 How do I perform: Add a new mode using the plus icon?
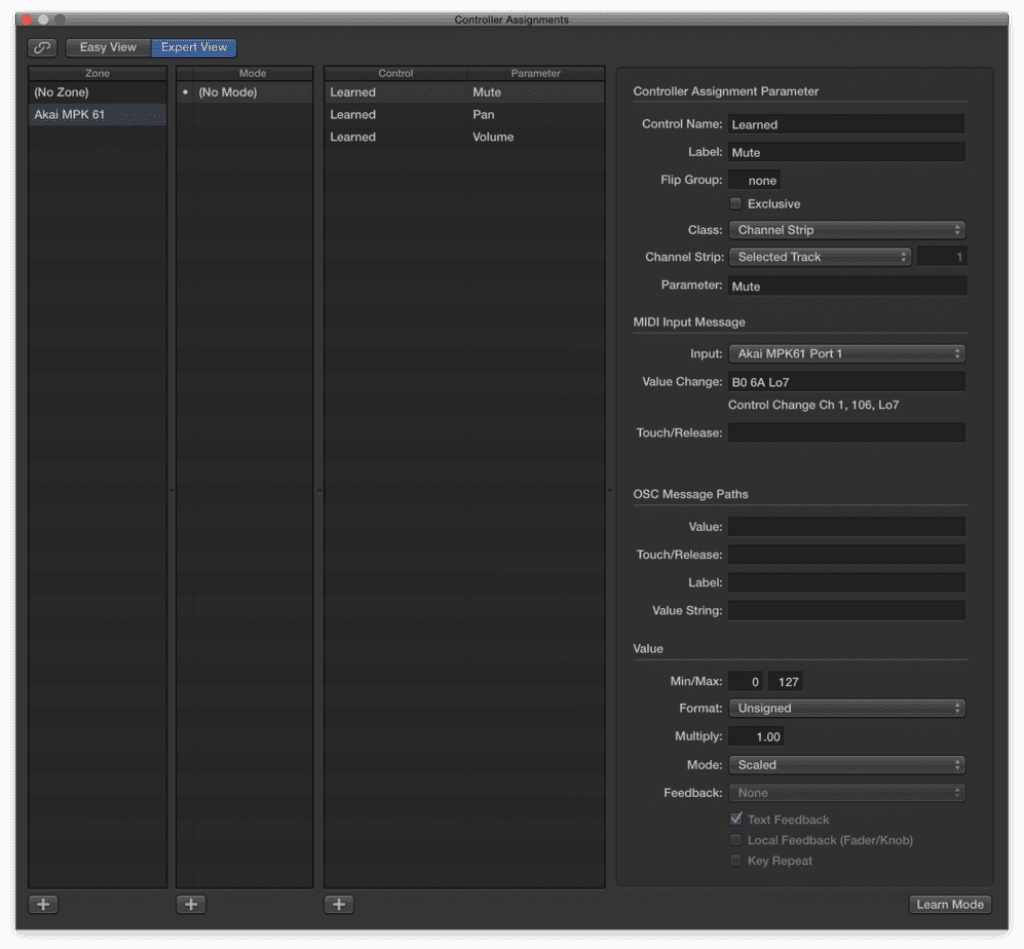click(190, 904)
